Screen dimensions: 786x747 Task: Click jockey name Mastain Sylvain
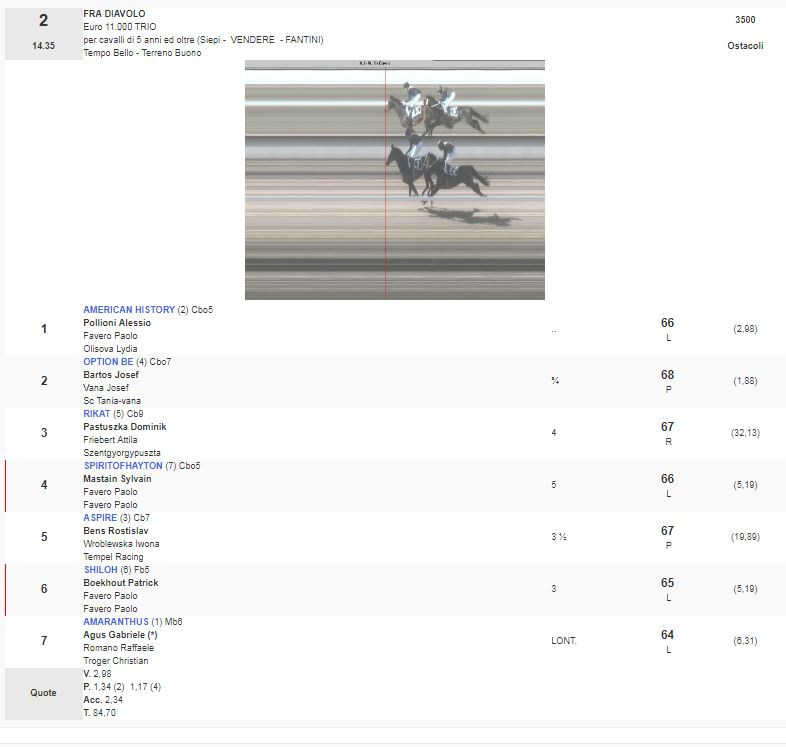coord(117,479)
